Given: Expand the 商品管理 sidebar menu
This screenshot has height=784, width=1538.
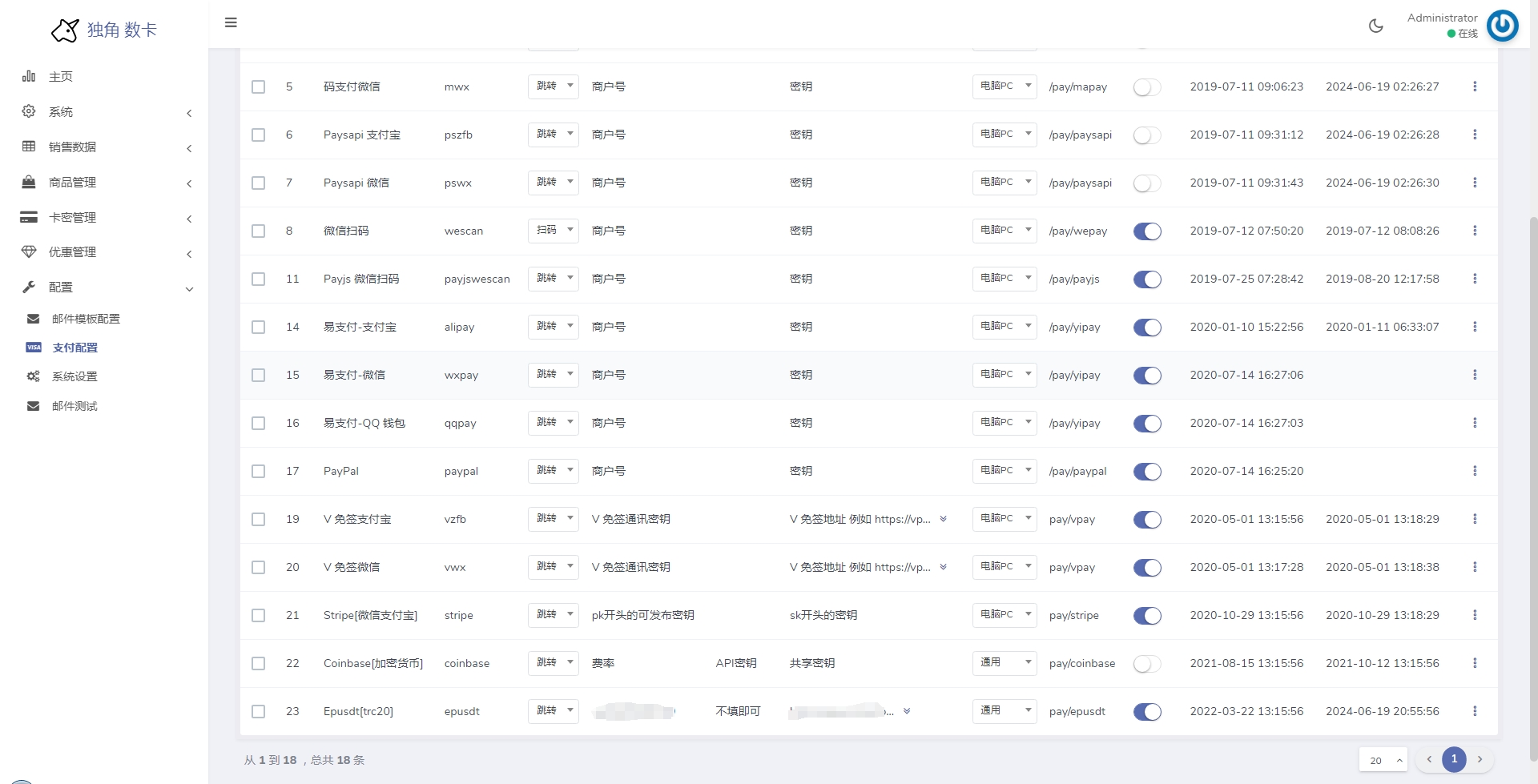Looking at the screenshot, I should point(72,183).
